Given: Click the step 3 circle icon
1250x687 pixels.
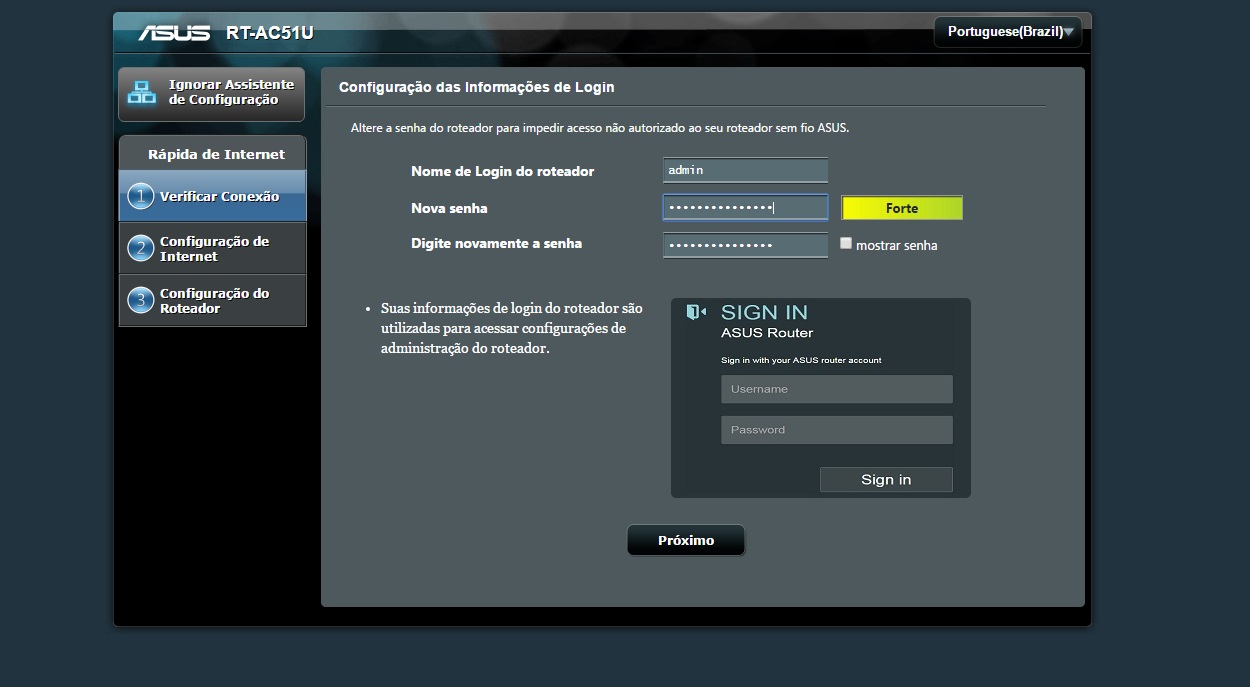Looking at the screenshot, I should (140, 300).
